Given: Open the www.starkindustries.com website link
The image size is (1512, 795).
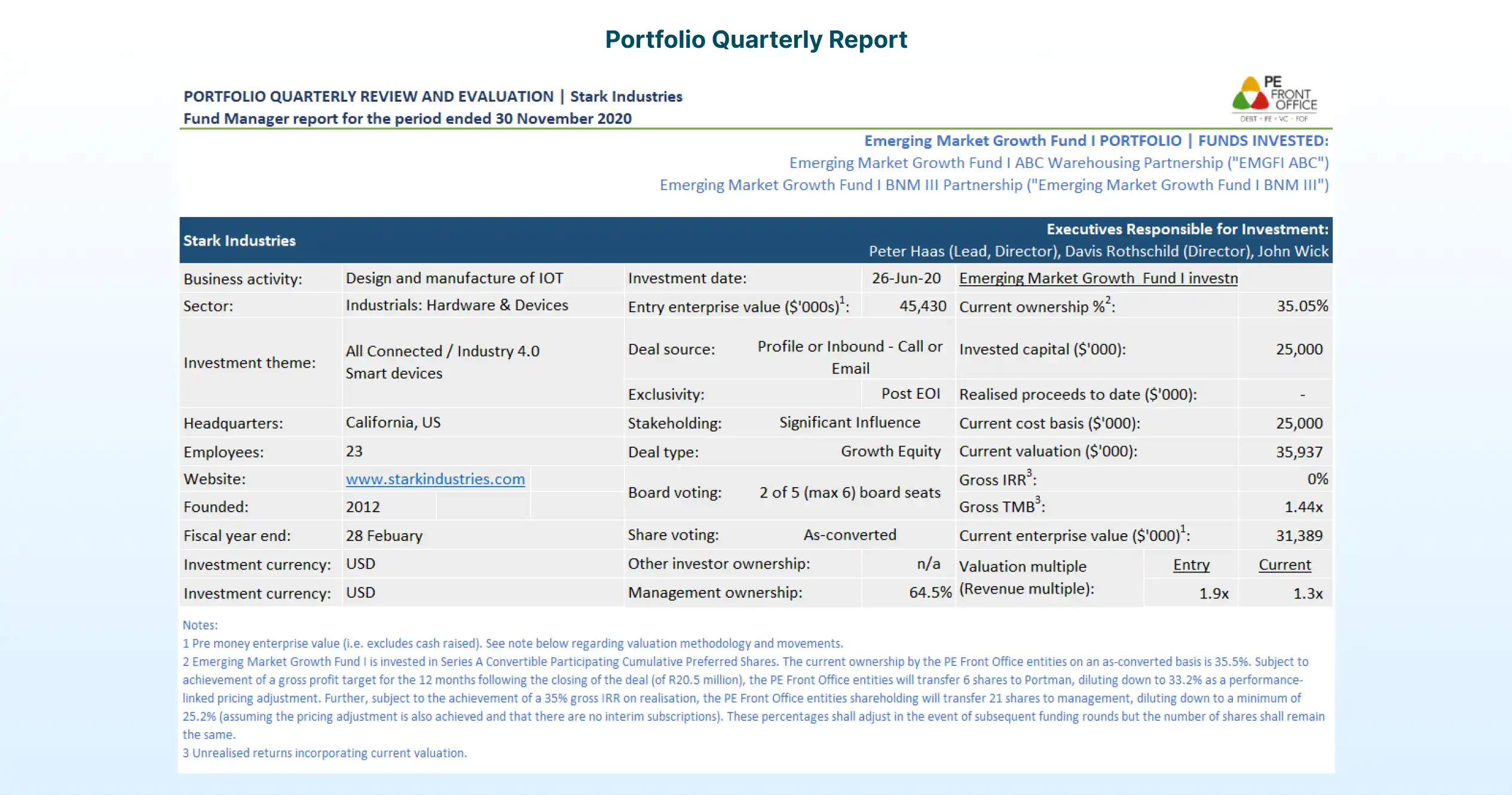Looking at the screenshot, I should (x=435, y=479).
